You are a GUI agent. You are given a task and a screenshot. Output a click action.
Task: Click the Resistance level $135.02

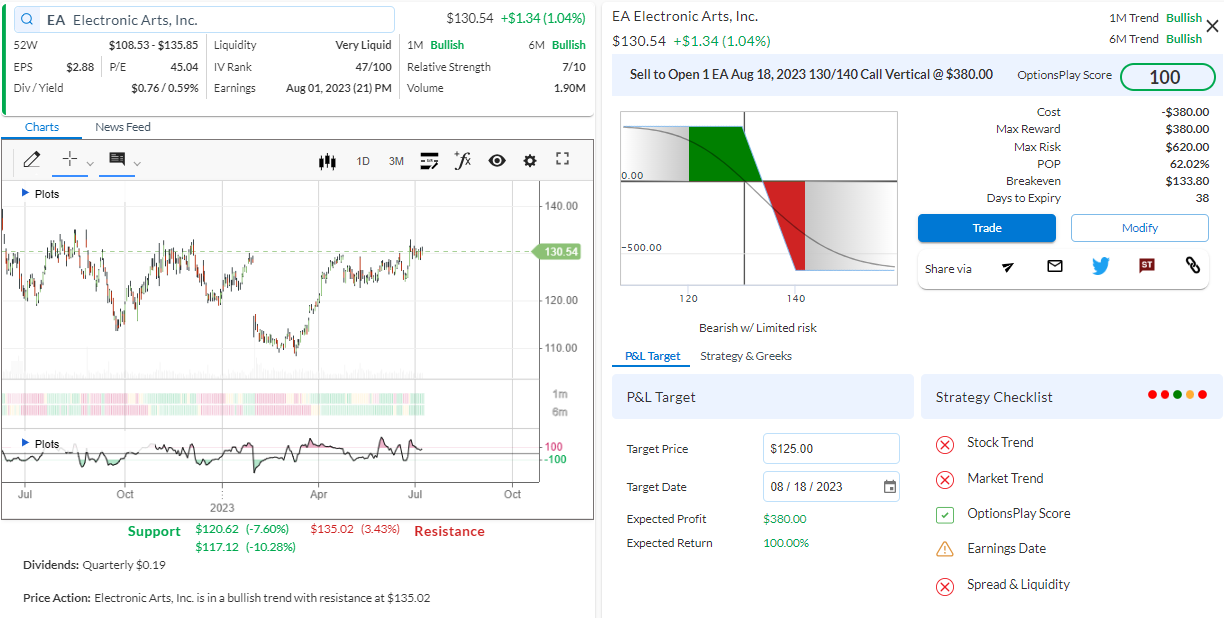[x=332, y=529]
